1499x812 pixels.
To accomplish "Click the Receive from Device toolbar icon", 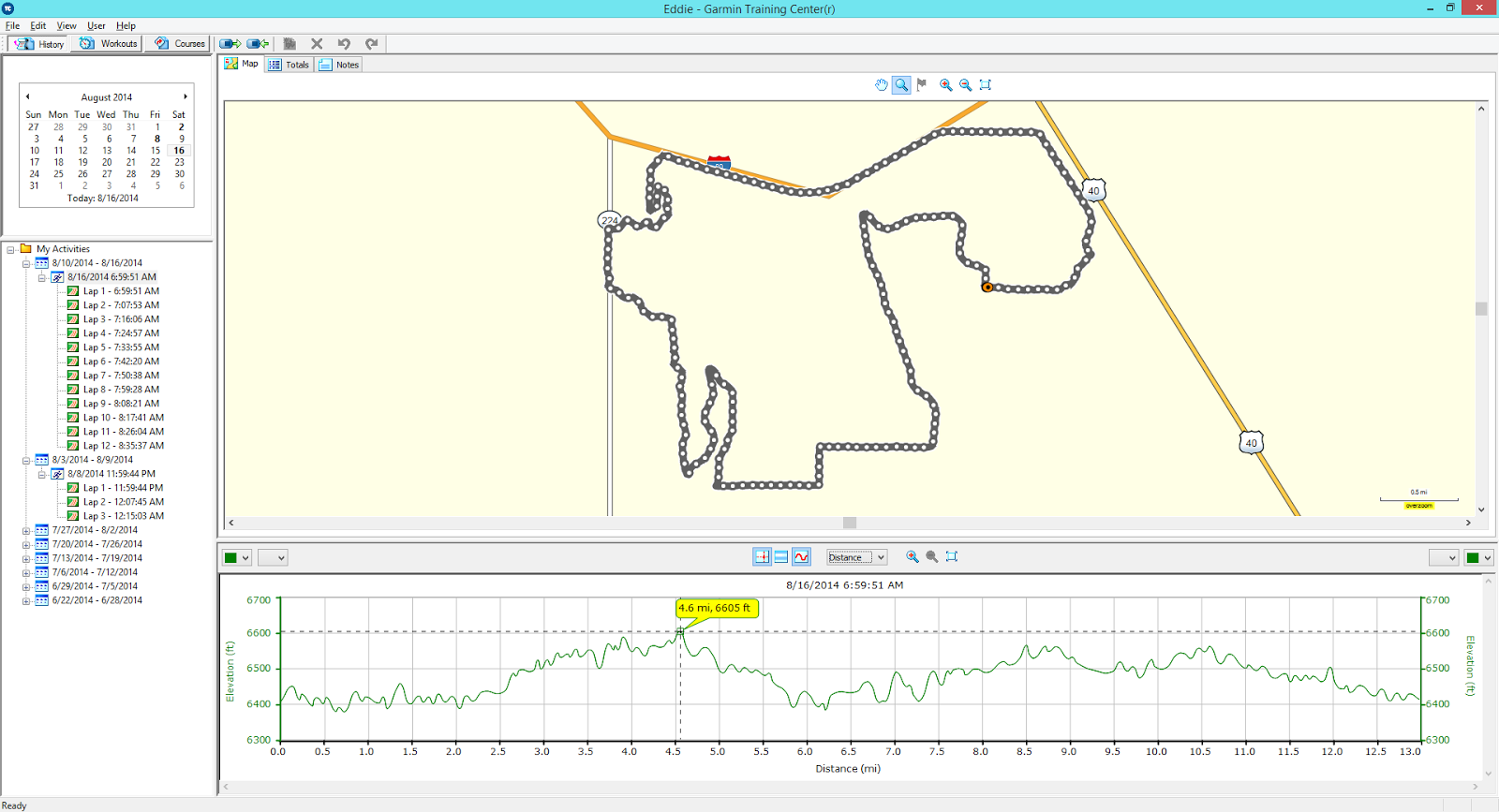I will coord(258,44).
